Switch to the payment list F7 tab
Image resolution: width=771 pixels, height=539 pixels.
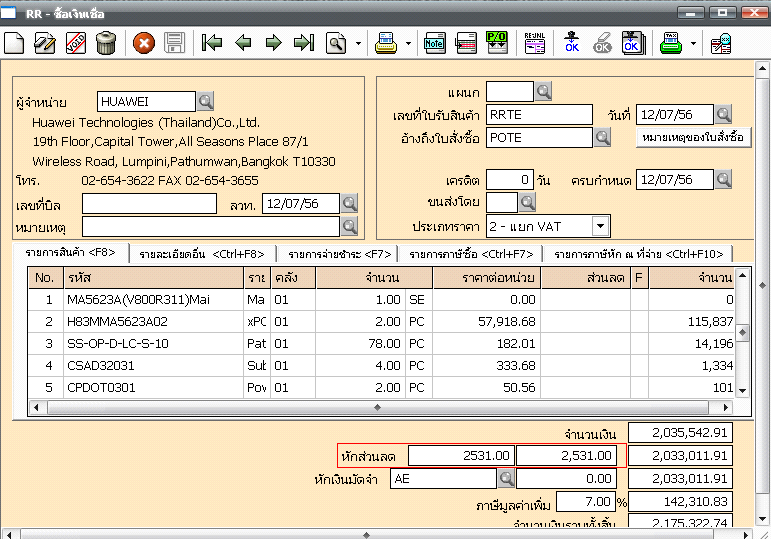(337, 254)
